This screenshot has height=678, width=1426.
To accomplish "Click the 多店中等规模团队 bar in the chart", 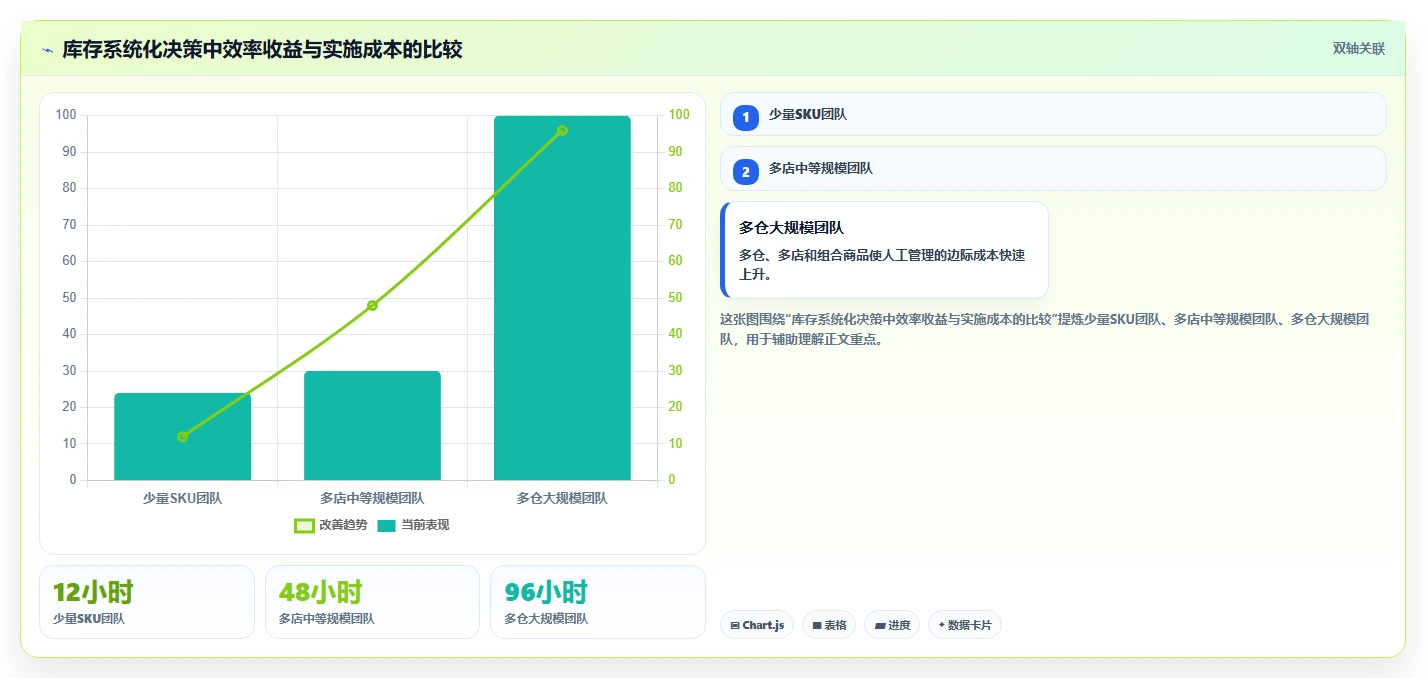I will pyautogui.click(x=372, y=425).
